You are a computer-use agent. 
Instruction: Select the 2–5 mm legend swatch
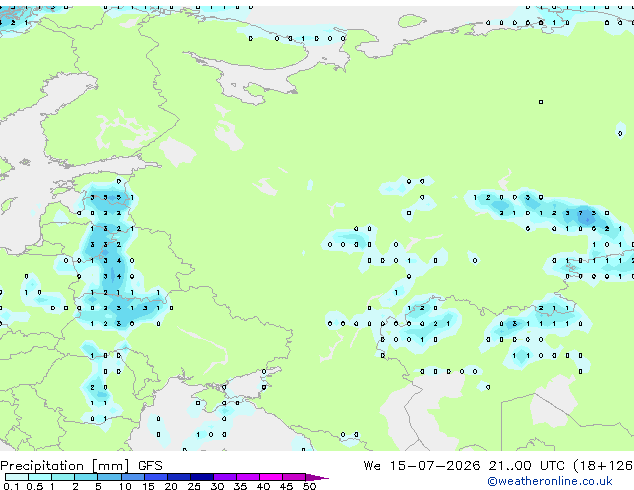[x=86, y=477]
